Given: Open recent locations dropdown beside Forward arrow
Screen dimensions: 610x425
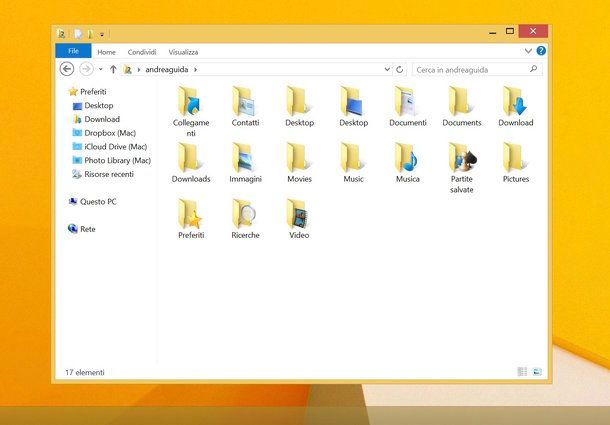Looking at the screenshot, I should (100, 69).
